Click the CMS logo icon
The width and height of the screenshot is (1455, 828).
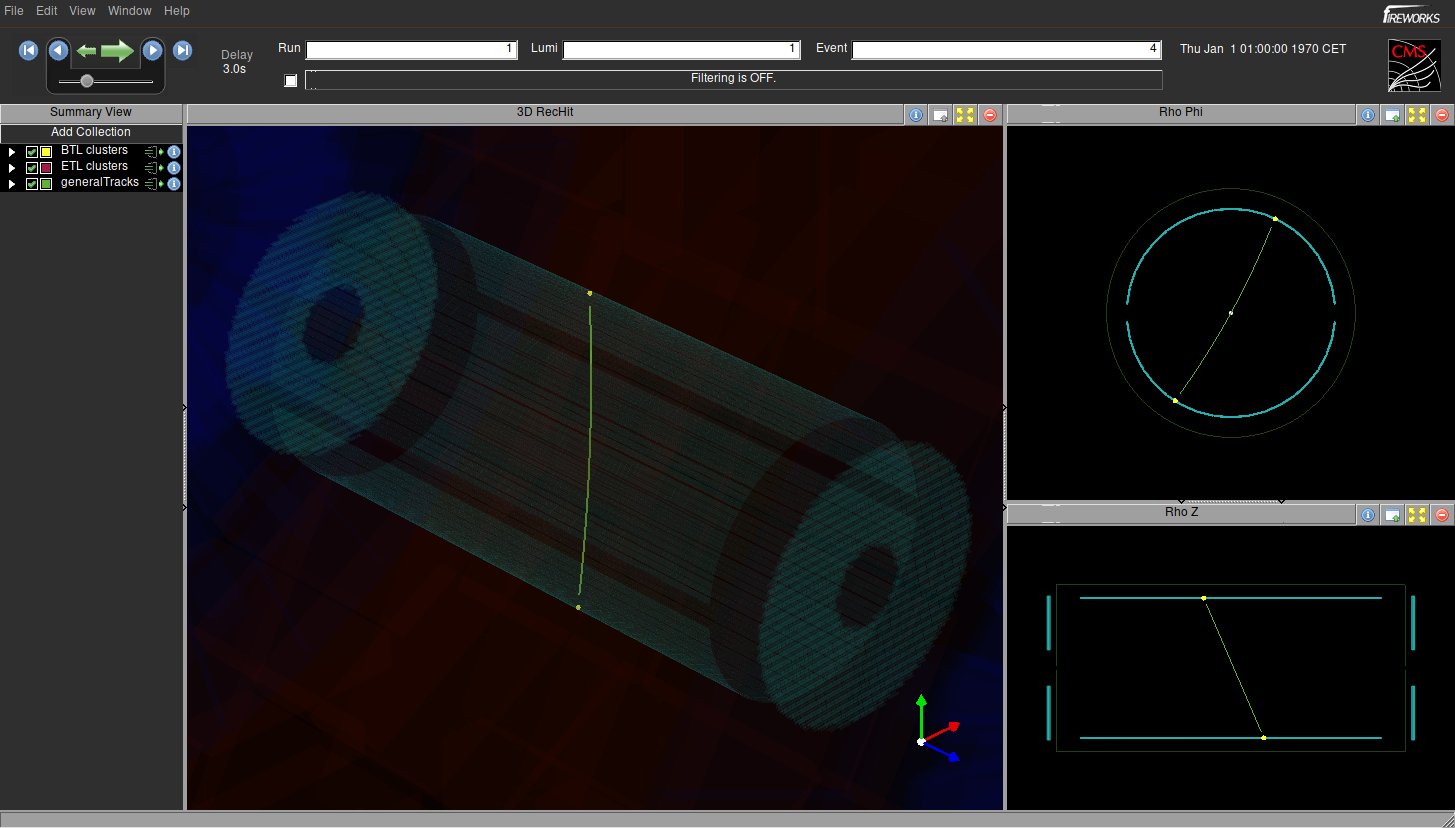click(1414, 65)
